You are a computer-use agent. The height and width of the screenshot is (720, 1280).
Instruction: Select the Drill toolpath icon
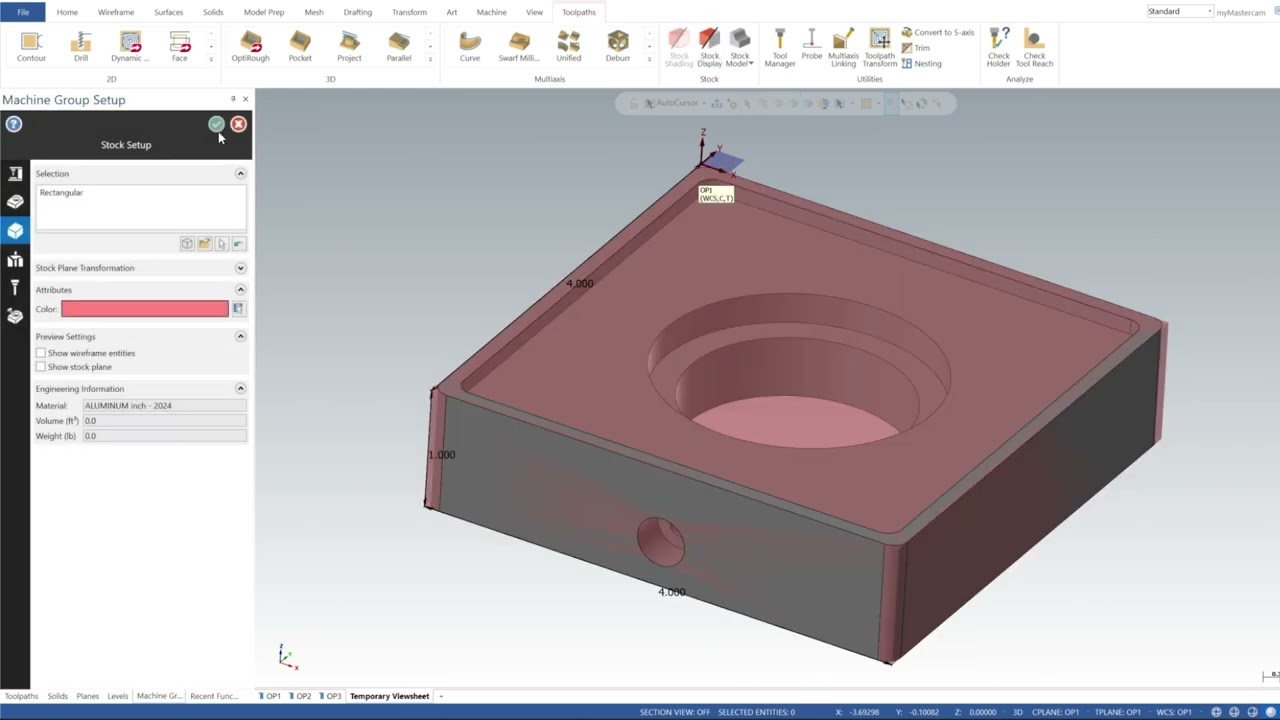pos(81,46)
